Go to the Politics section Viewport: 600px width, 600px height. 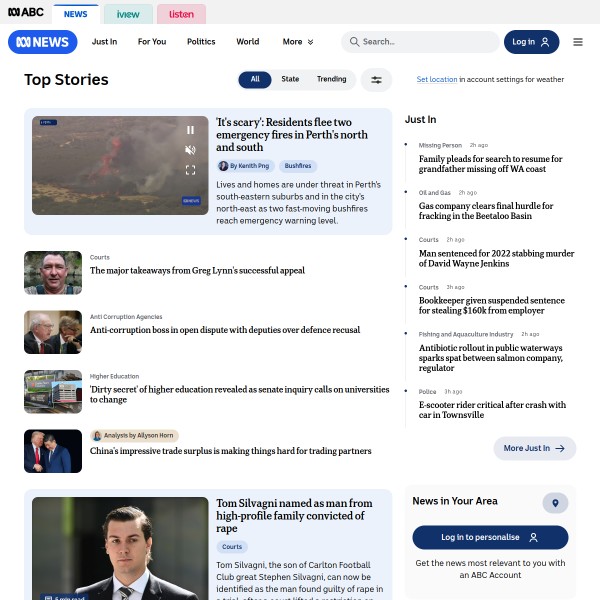(201, 42)
